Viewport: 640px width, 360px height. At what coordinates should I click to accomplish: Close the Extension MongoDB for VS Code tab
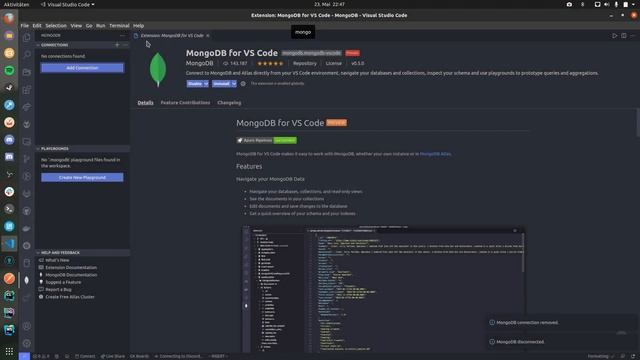pyautogui.click(x=208, y=36)
